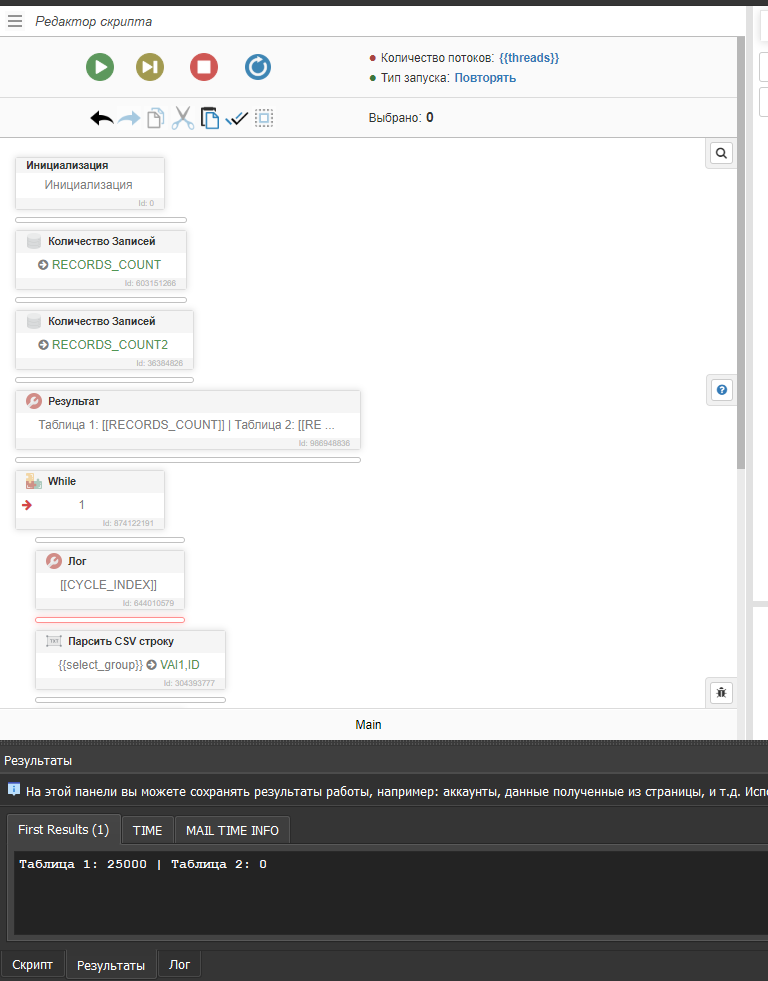Change run type 'Повторять' link
This screenshot has height=981, width=768.
pyautogui.click(x=485, y=78)
